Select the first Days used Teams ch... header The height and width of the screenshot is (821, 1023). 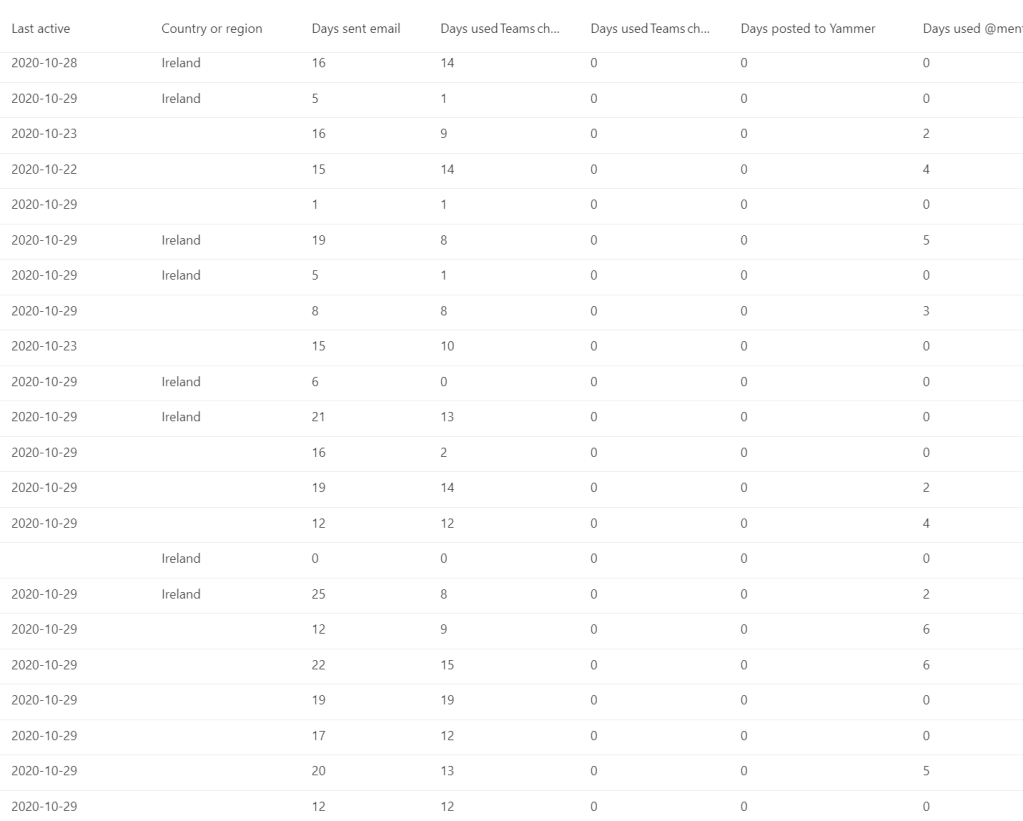(x=500, y=29)
